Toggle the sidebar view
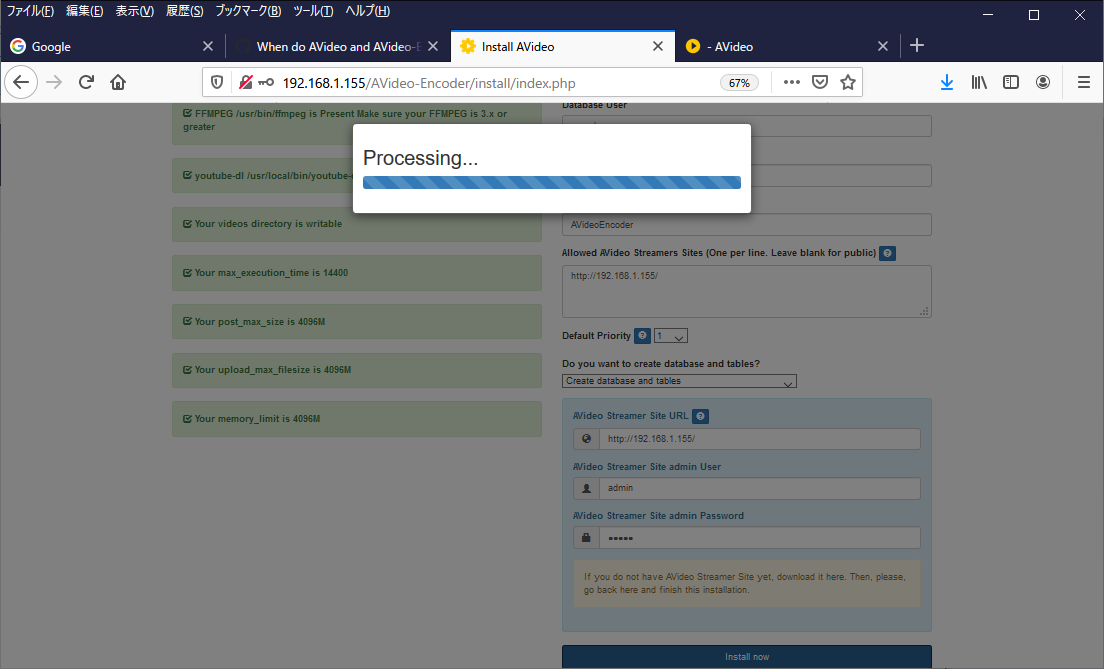 [1010, 82]
